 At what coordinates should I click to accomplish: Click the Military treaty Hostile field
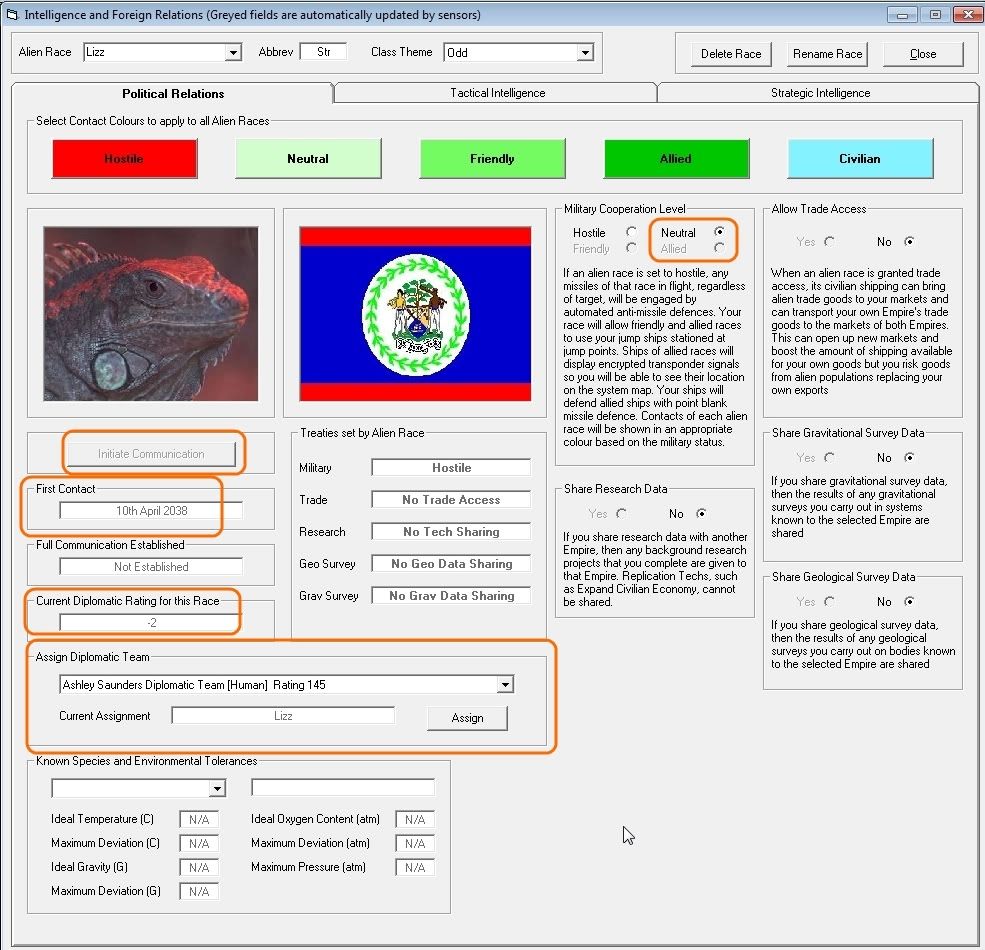[x=451, y=467]
